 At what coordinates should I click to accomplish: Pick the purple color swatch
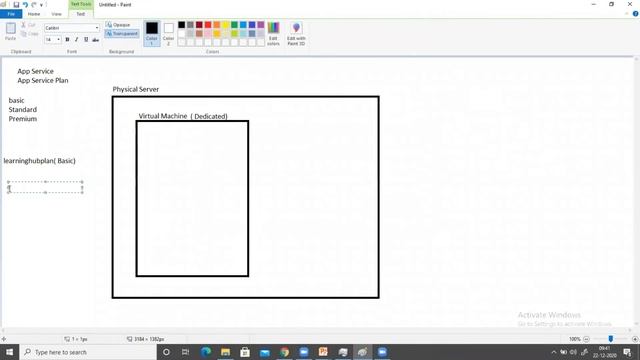tap(261, 25)
